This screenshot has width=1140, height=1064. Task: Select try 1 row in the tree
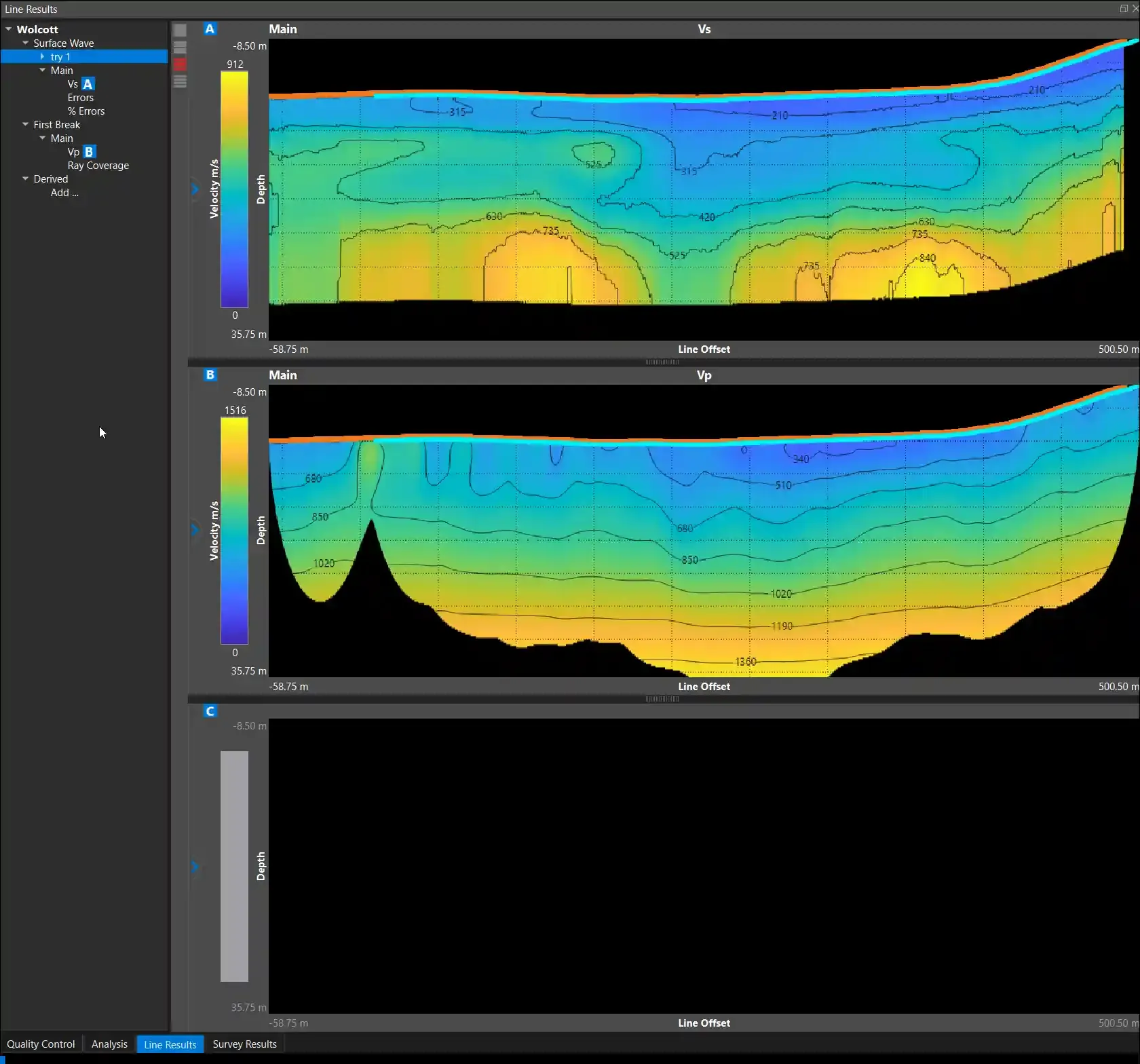tap(84, 57)
